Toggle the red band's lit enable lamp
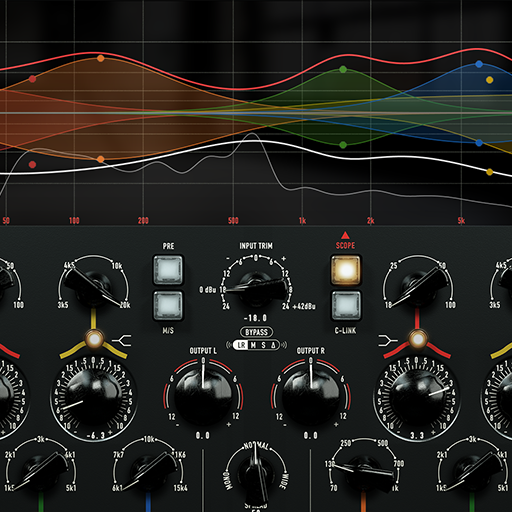 (x=417, y=339)
